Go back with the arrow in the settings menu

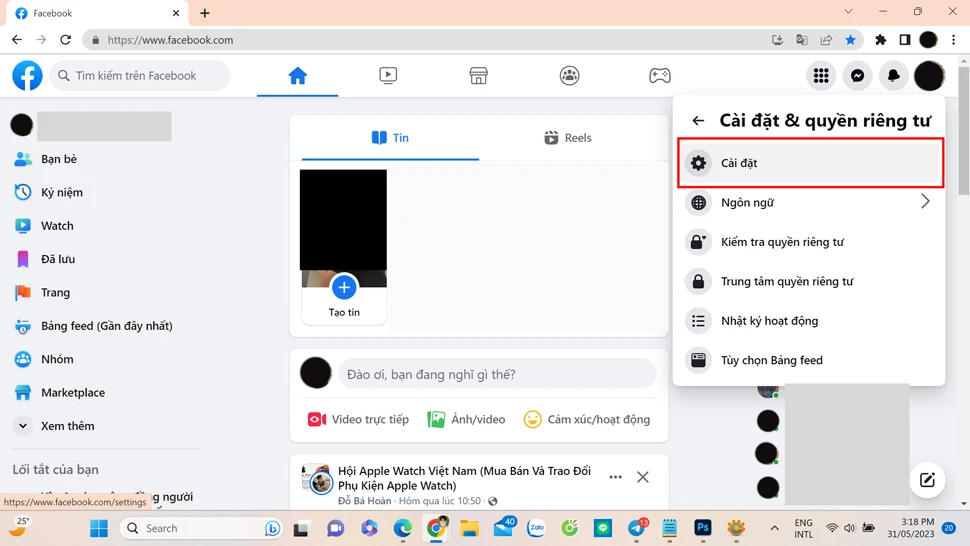click(x=698, y=121)
